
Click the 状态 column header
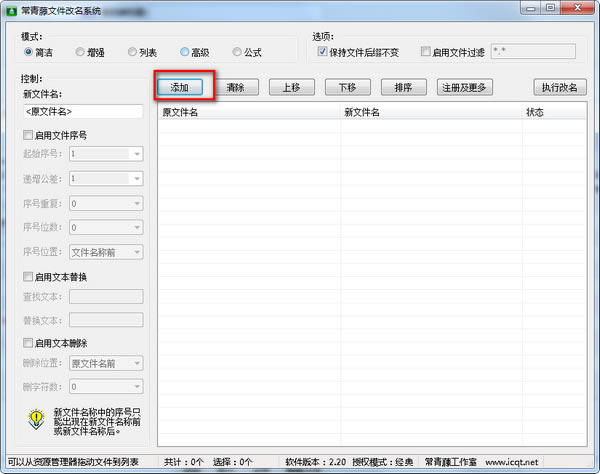click(x=554, y=112)
